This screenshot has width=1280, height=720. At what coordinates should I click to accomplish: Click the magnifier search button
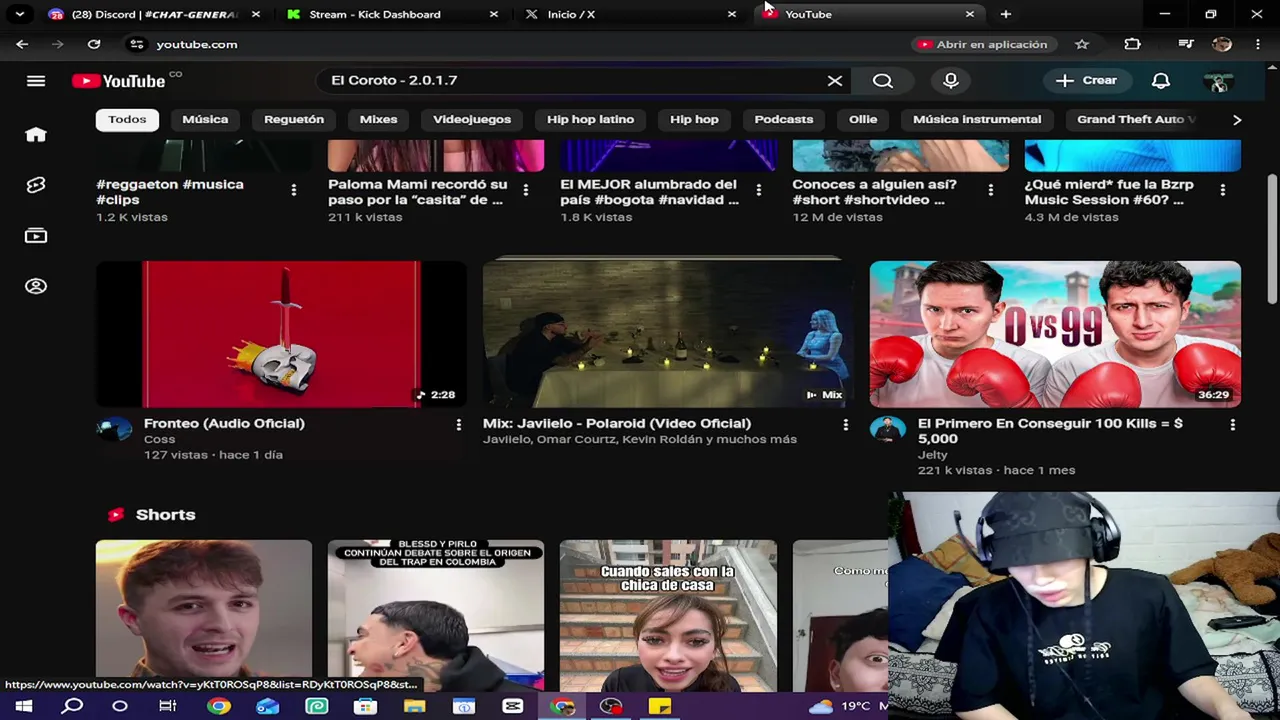click(x=882, y=81)
